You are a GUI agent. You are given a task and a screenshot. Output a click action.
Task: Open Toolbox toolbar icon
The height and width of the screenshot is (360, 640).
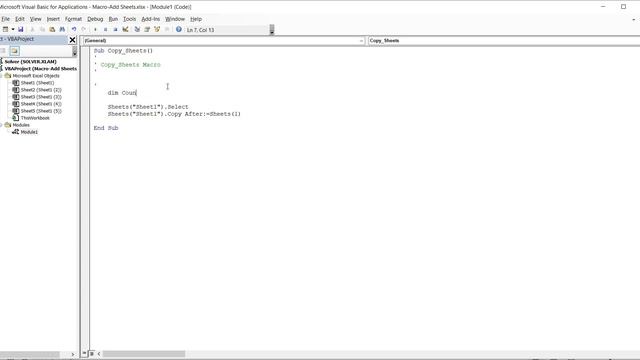click(167, 29)
